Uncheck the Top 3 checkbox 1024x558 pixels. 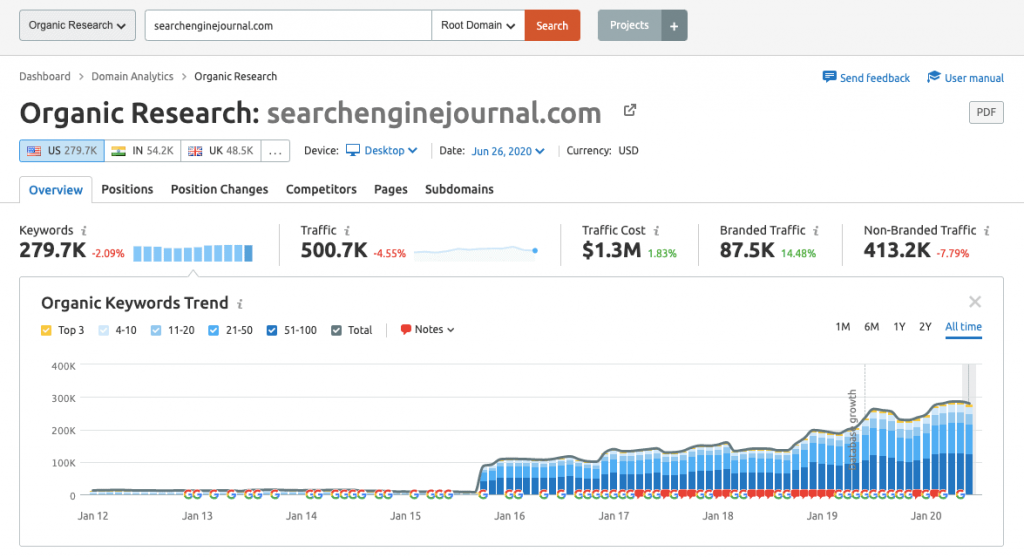pos(46,330)
